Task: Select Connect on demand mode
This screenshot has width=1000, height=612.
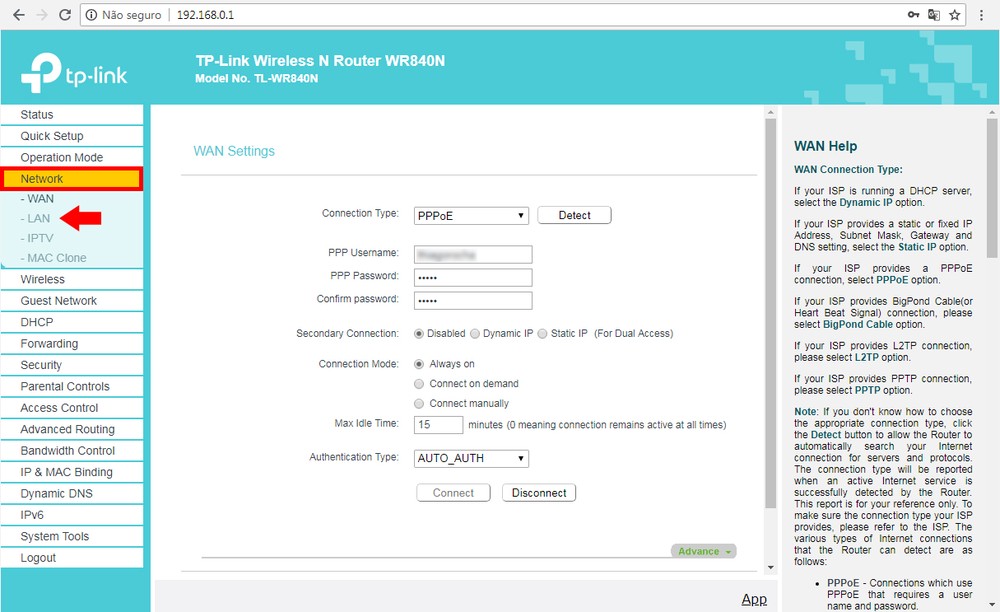Action: click(419, 384)
